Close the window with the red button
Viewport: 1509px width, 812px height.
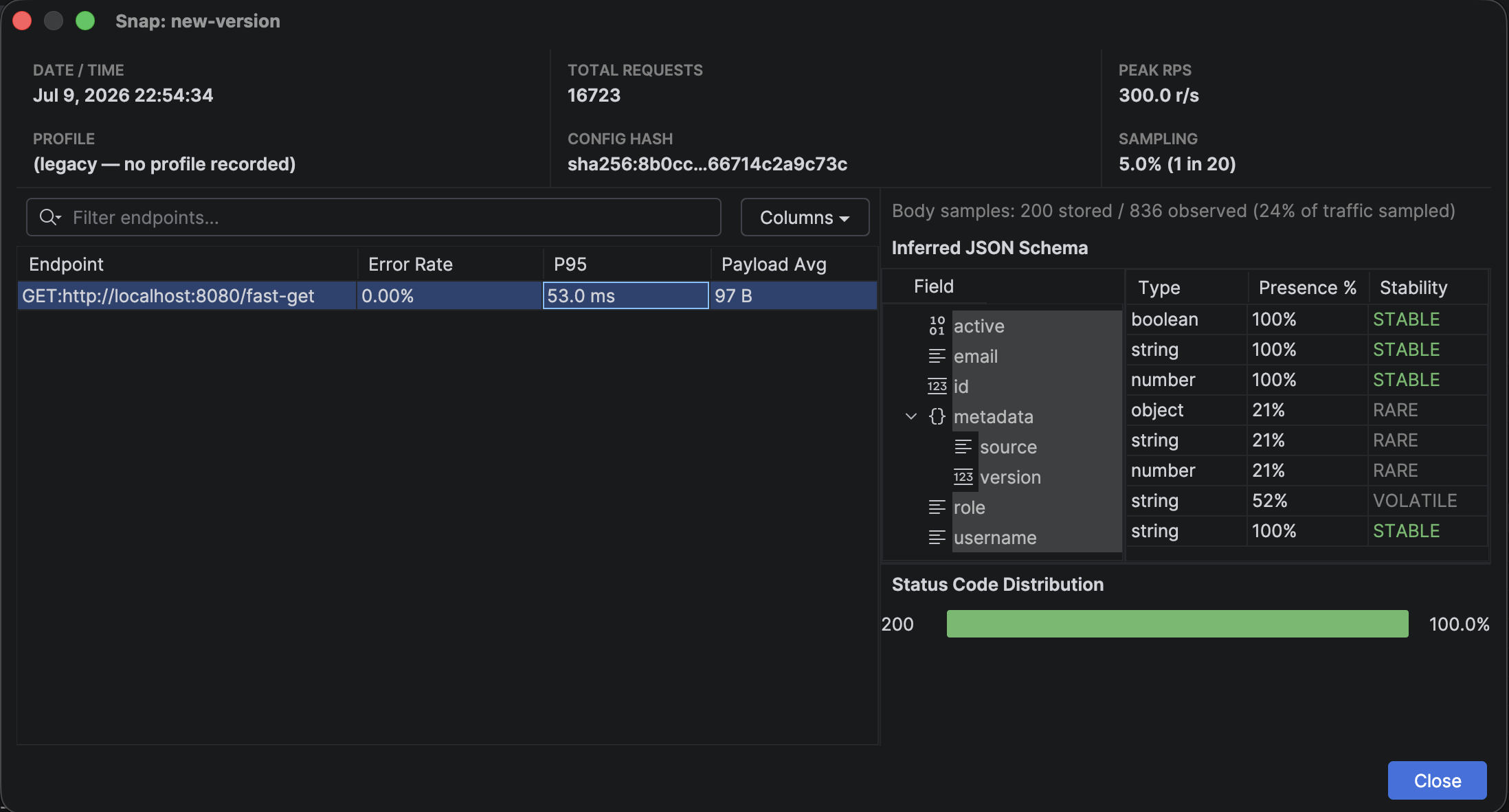[22, 21]
